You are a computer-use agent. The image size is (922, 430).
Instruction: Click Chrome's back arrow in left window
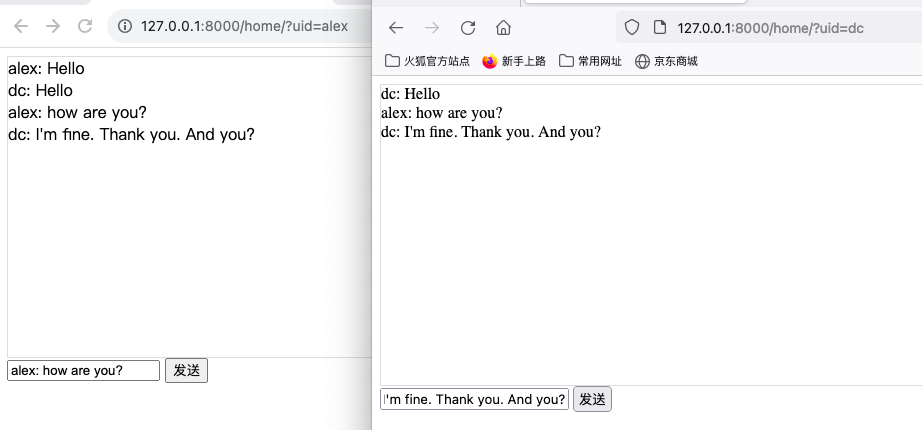21,26
